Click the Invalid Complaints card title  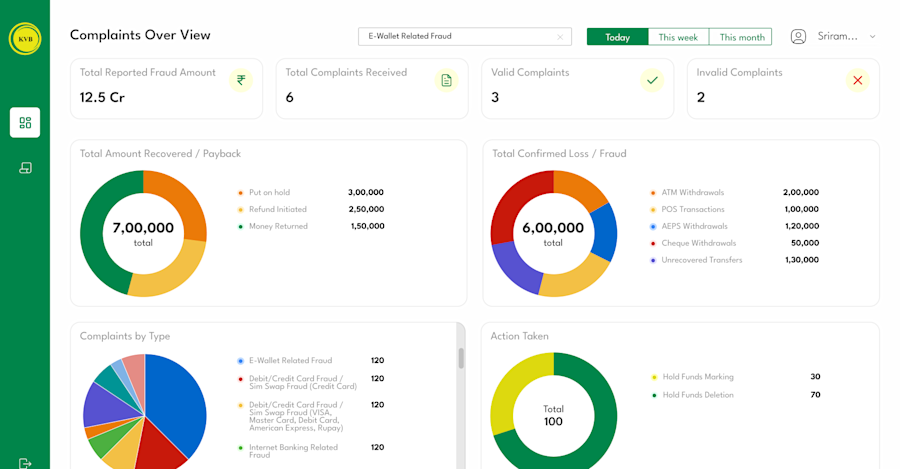click(x=739, y=72)
